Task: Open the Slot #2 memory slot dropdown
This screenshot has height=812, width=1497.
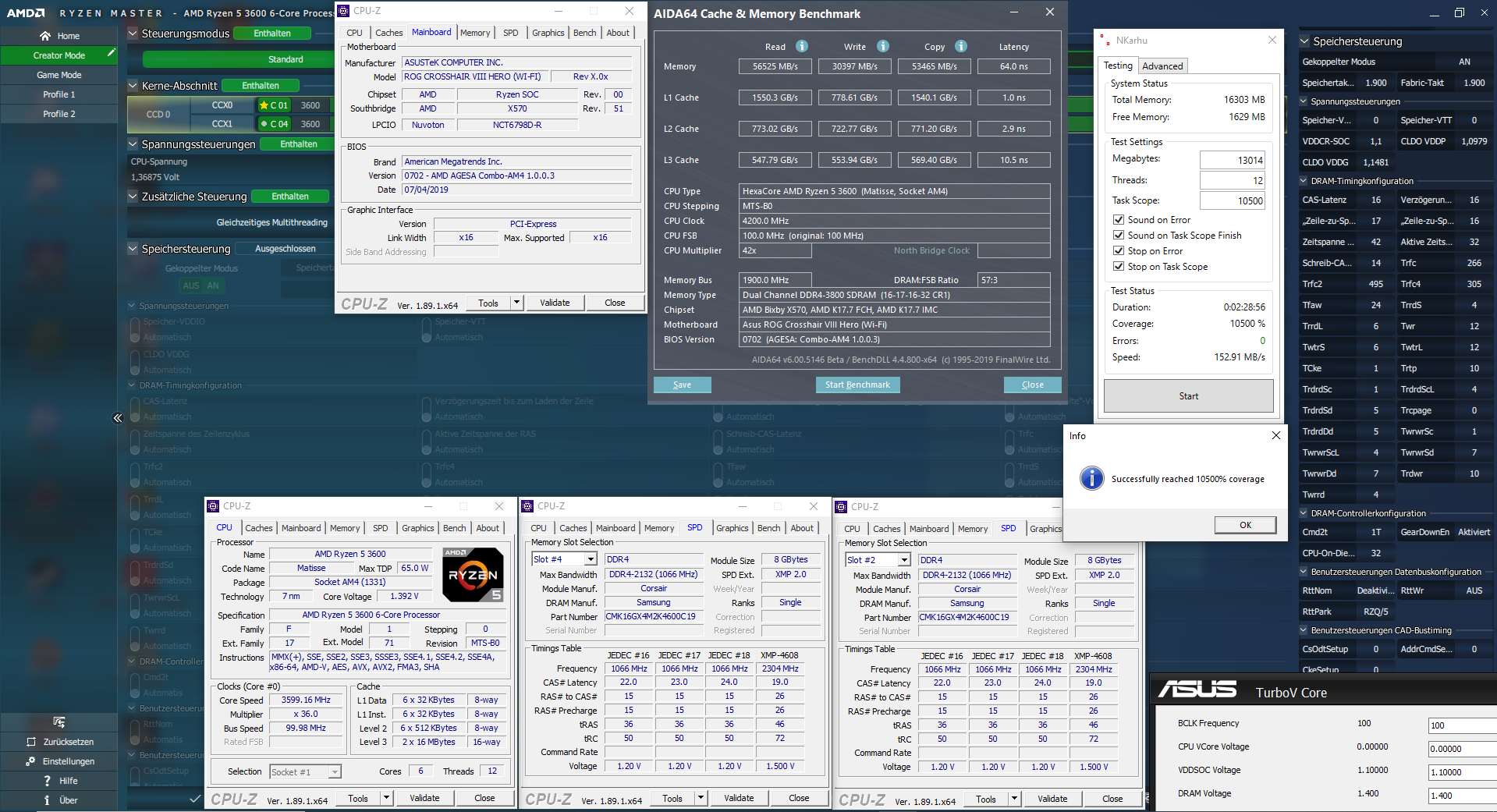Action: pyautogui.click(x=904, y=560)
